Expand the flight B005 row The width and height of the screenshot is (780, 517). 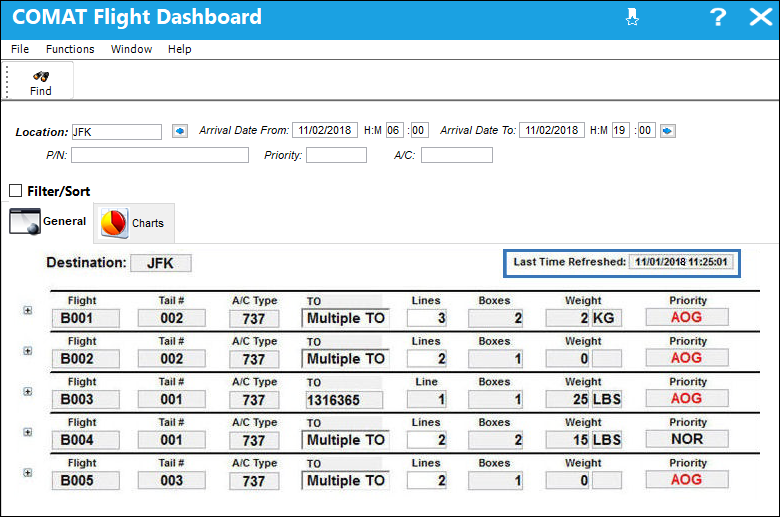coord(28,473)
